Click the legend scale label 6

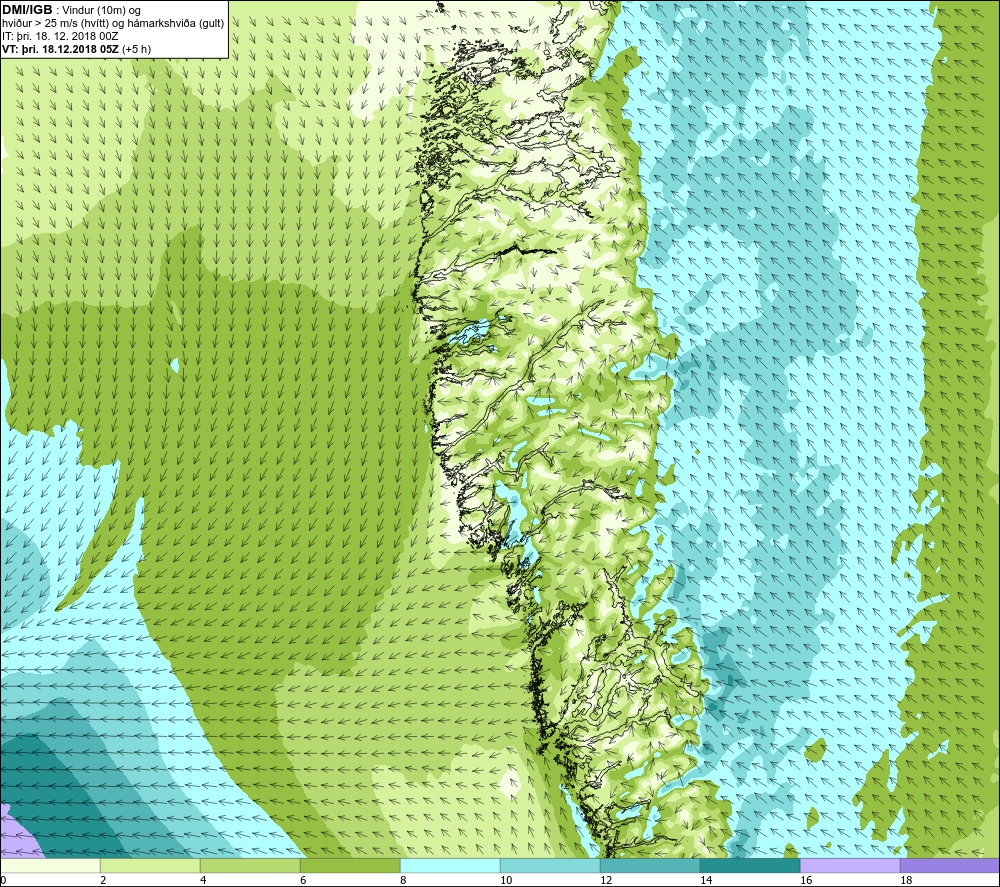point(304,881)
